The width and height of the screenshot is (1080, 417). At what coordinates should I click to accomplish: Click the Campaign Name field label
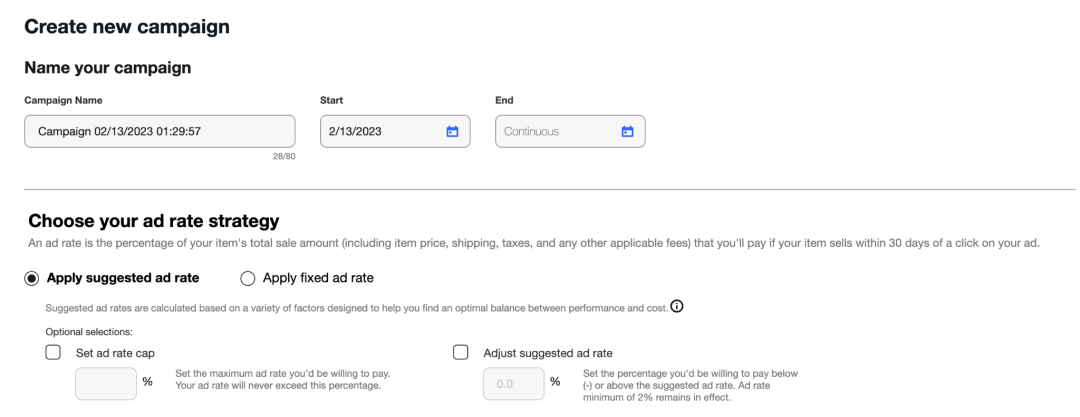click(63, 100)
